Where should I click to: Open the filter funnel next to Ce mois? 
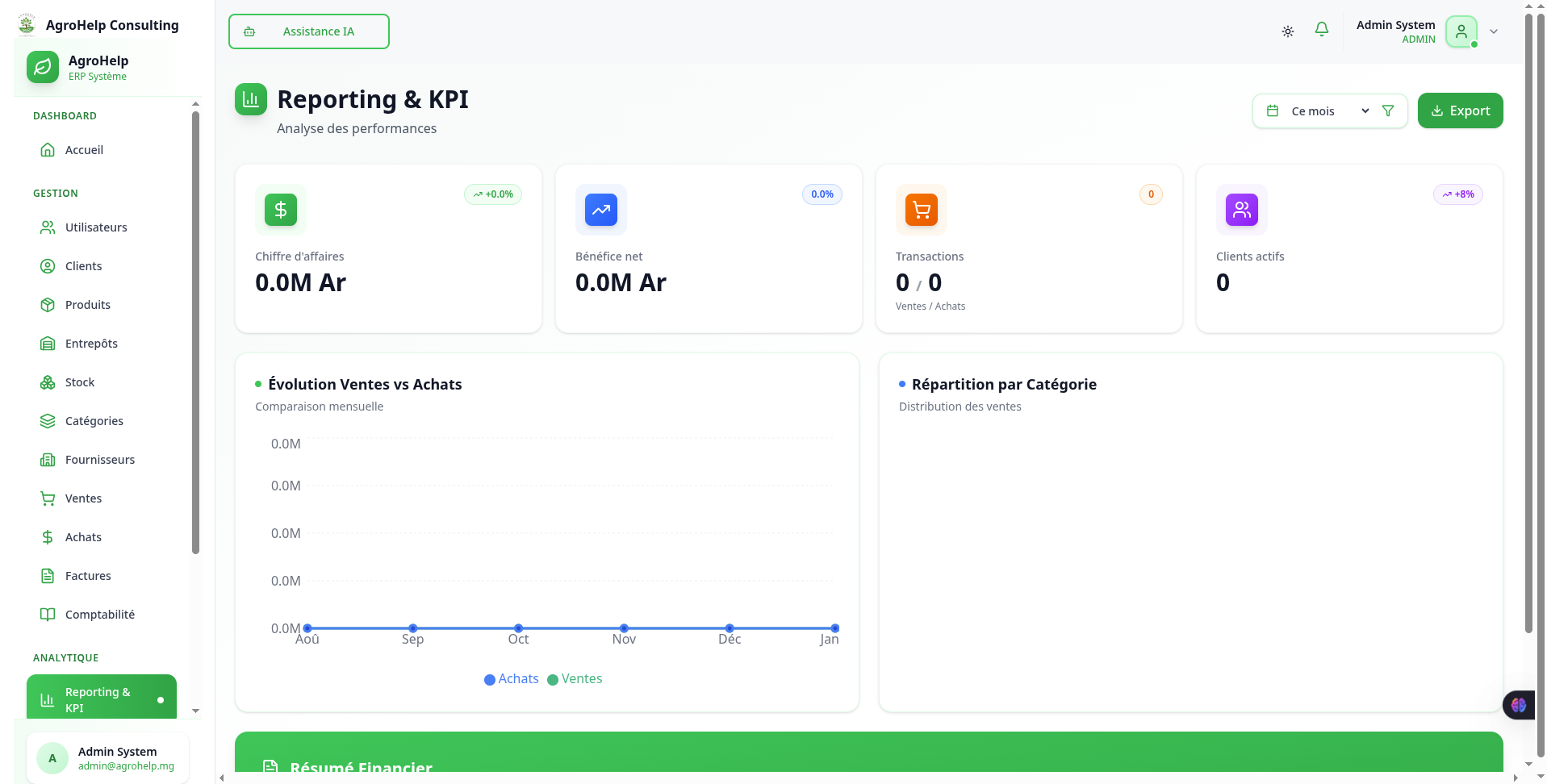pyautogui.click(x=1389, y=111)
